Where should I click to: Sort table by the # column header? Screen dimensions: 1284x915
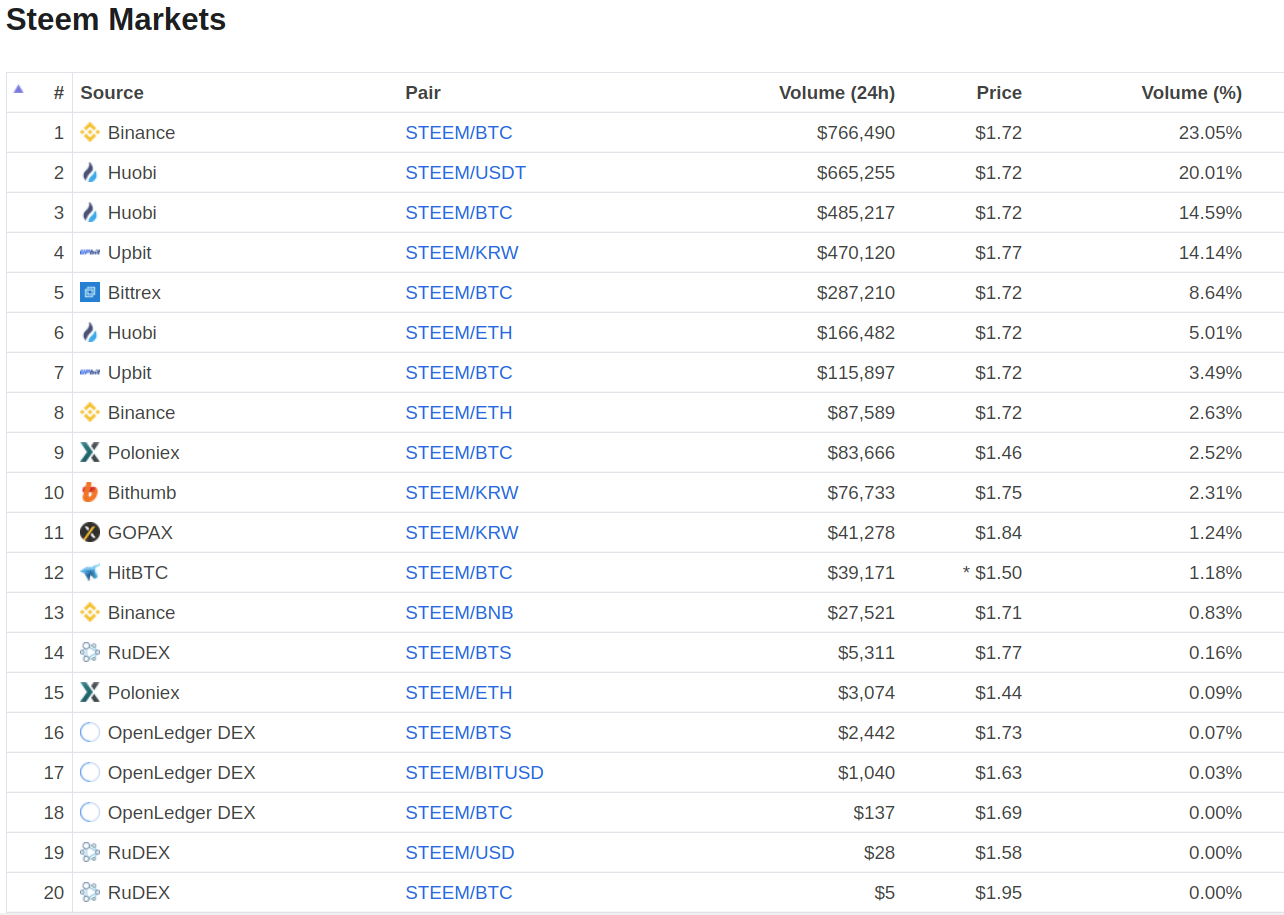click(59, 93)
